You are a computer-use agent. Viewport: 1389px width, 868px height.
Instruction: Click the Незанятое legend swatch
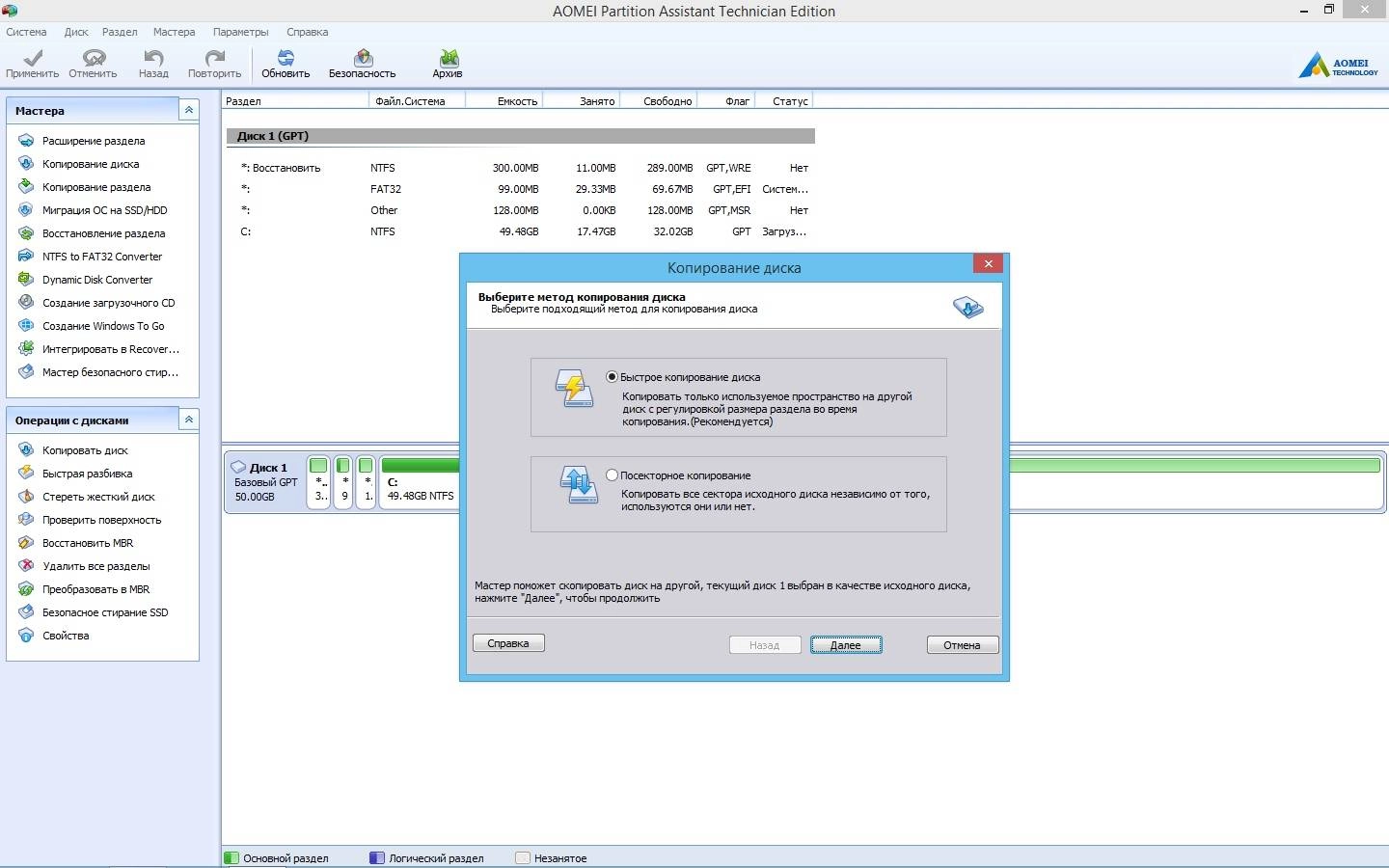(523, 857)
